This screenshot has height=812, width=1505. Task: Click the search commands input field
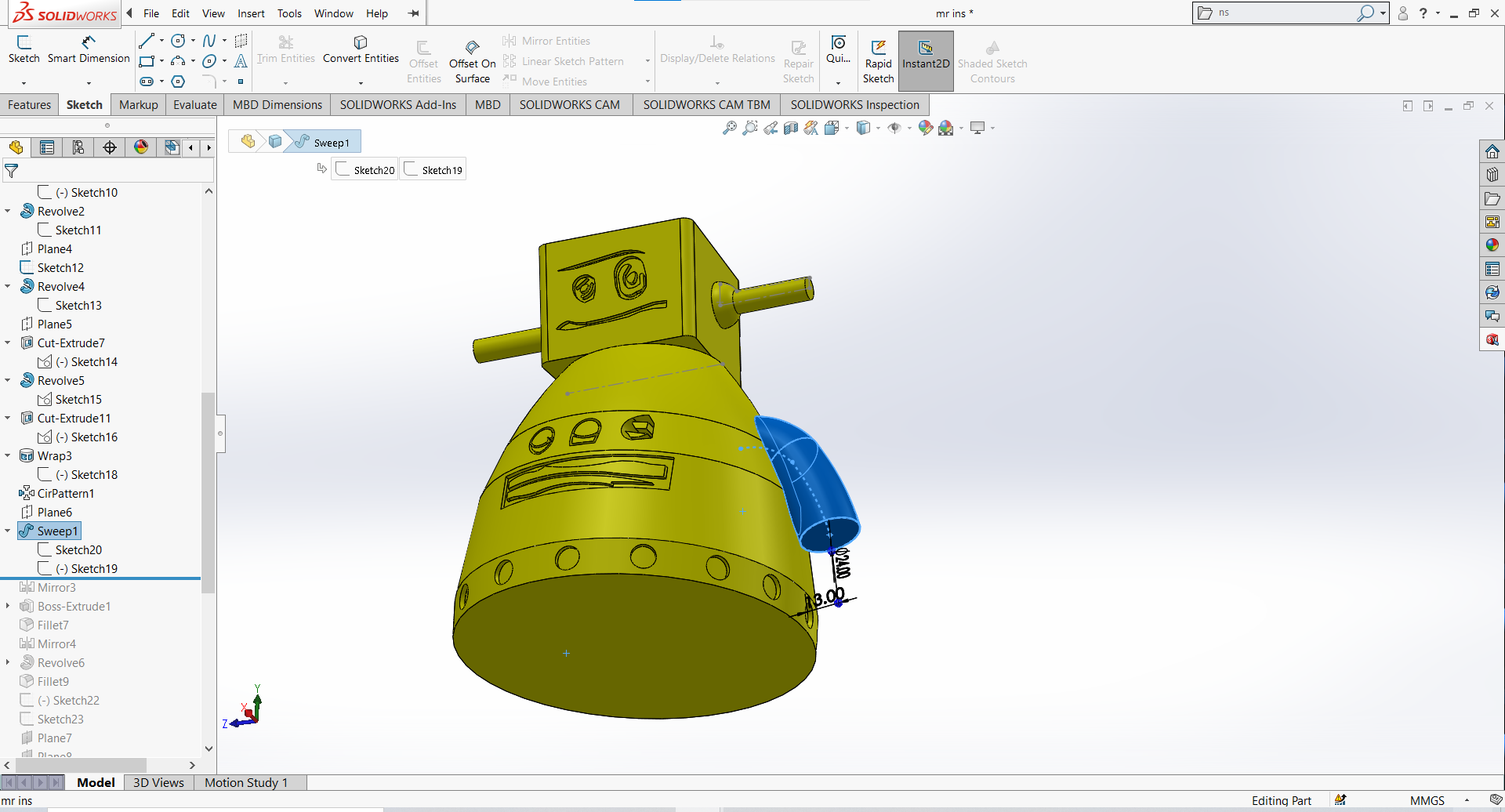pyautogui.click(x=1286, y=13)
